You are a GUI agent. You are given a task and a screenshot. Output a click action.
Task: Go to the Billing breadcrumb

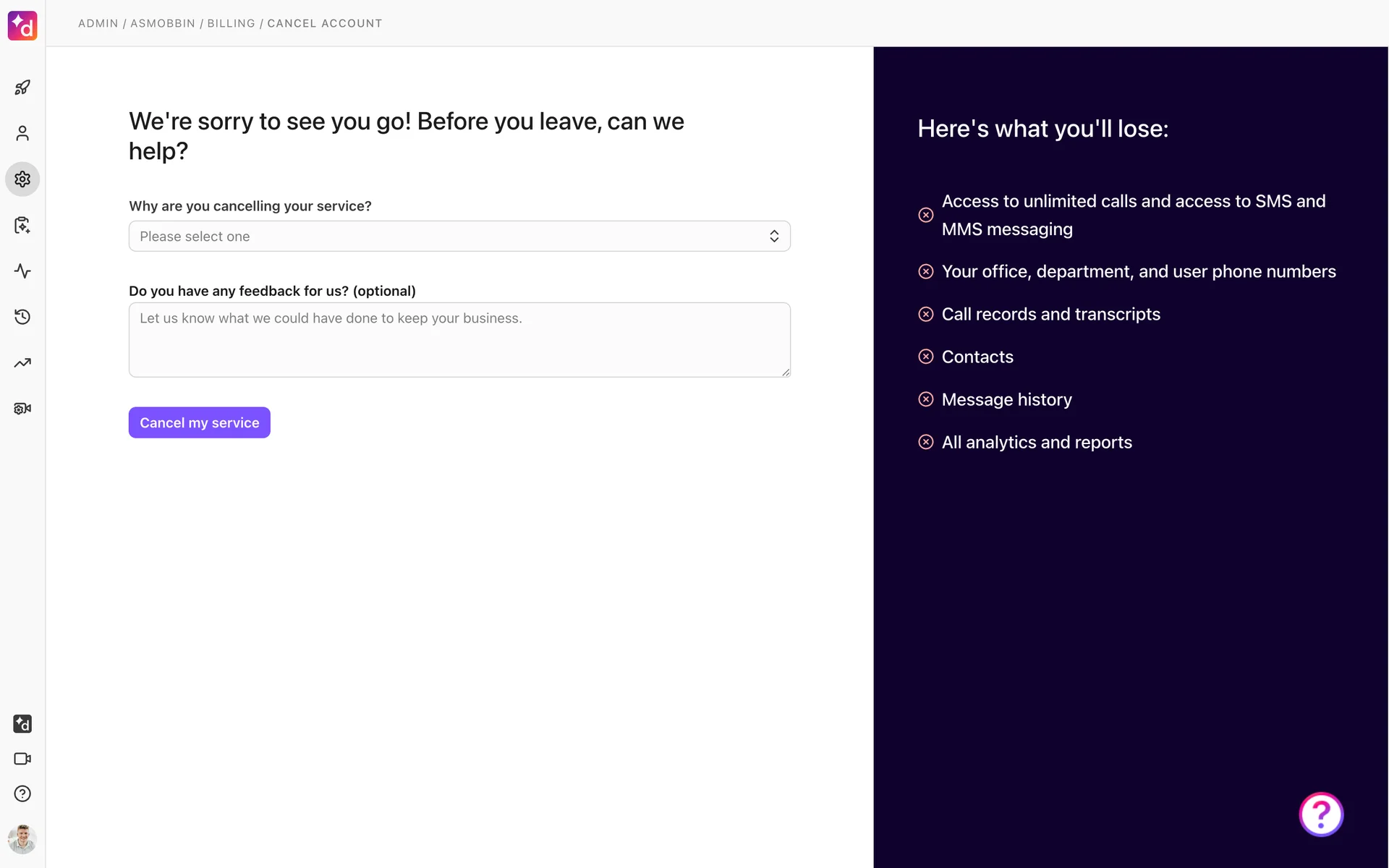(x=231, y=23)
